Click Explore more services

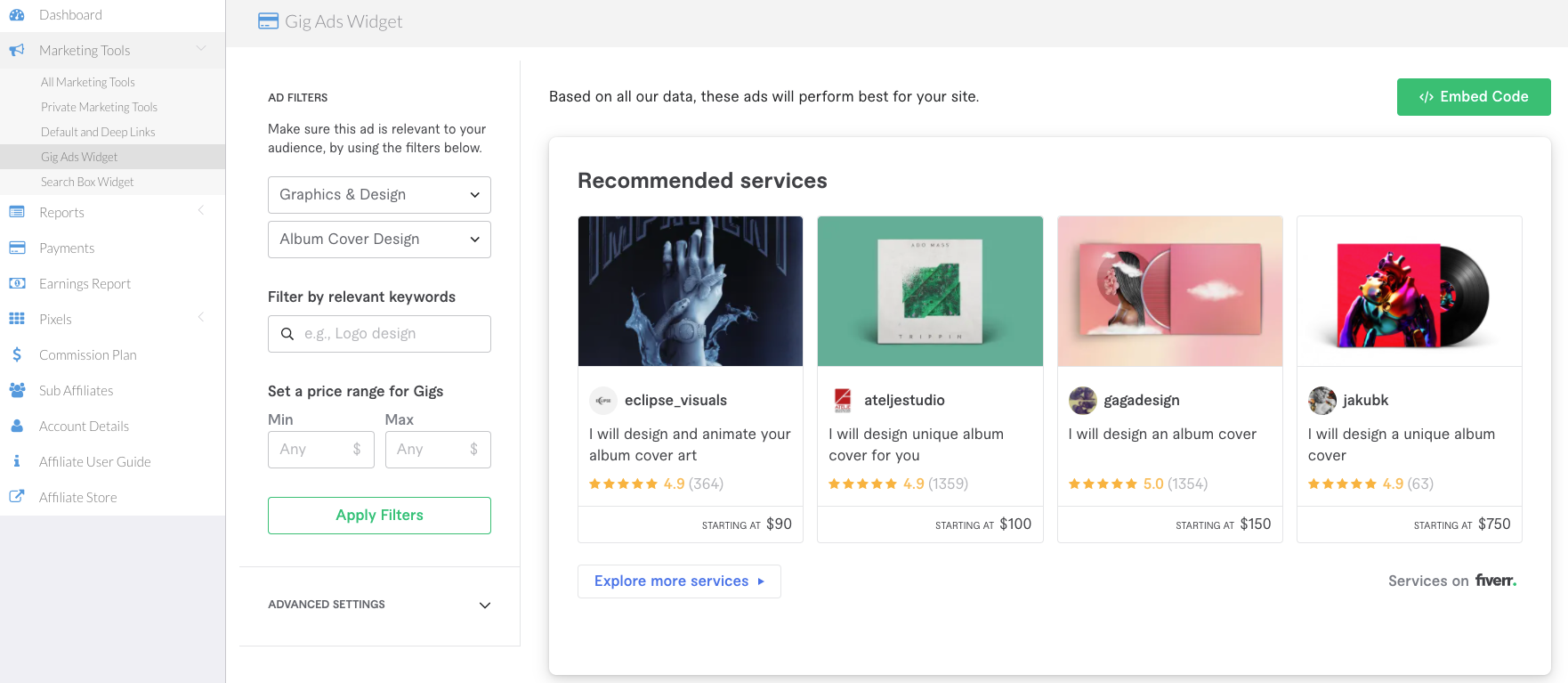679,581
